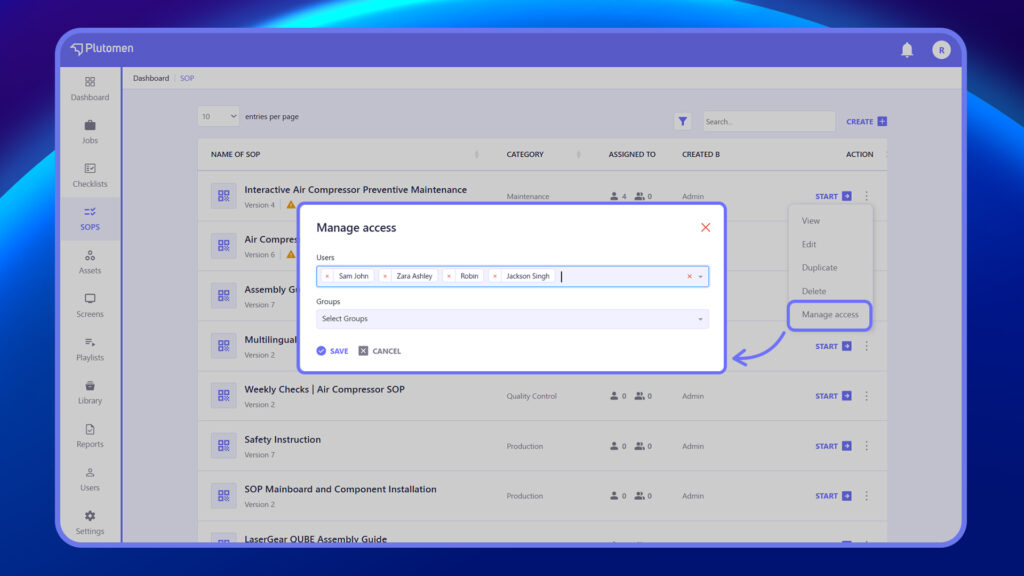Open the Reports sidebar item
The height and width of the screenshot is (576, 1024).
89,436
